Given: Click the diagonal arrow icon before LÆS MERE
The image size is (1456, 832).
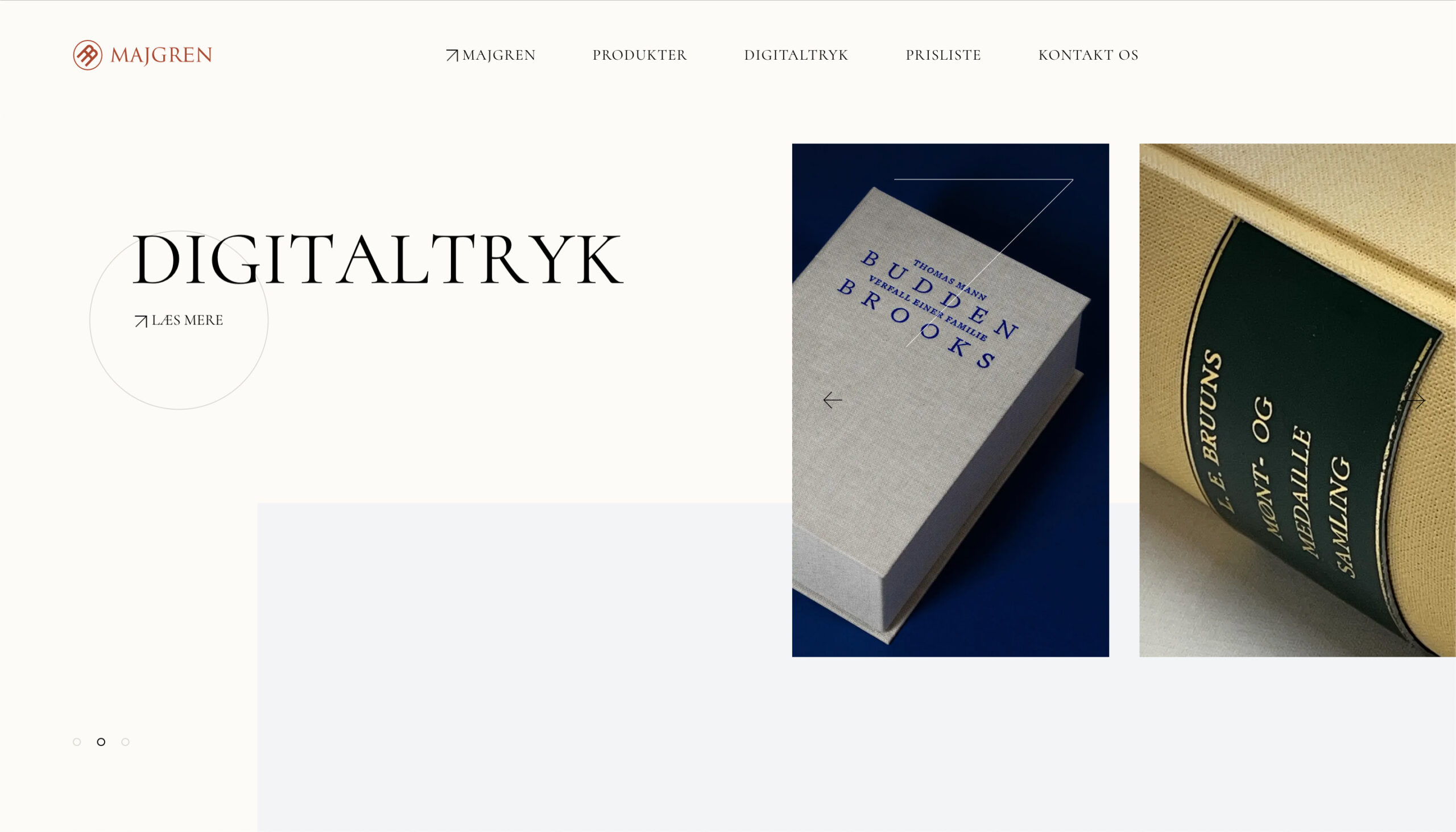Looking at the screenshot, I should pyautogui.click(x=140, y=321).
